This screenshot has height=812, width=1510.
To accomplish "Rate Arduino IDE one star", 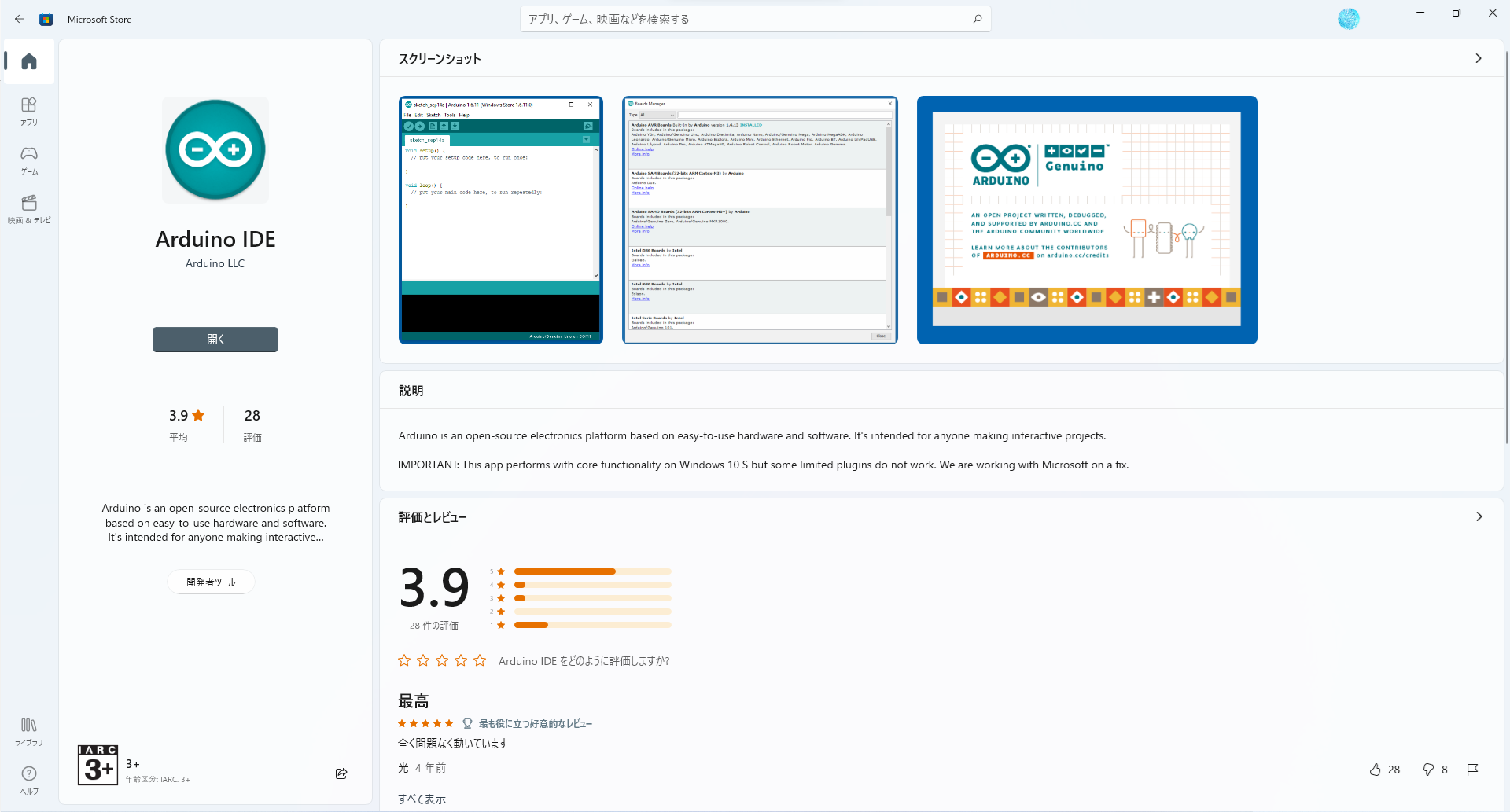I will click(404, 660).
